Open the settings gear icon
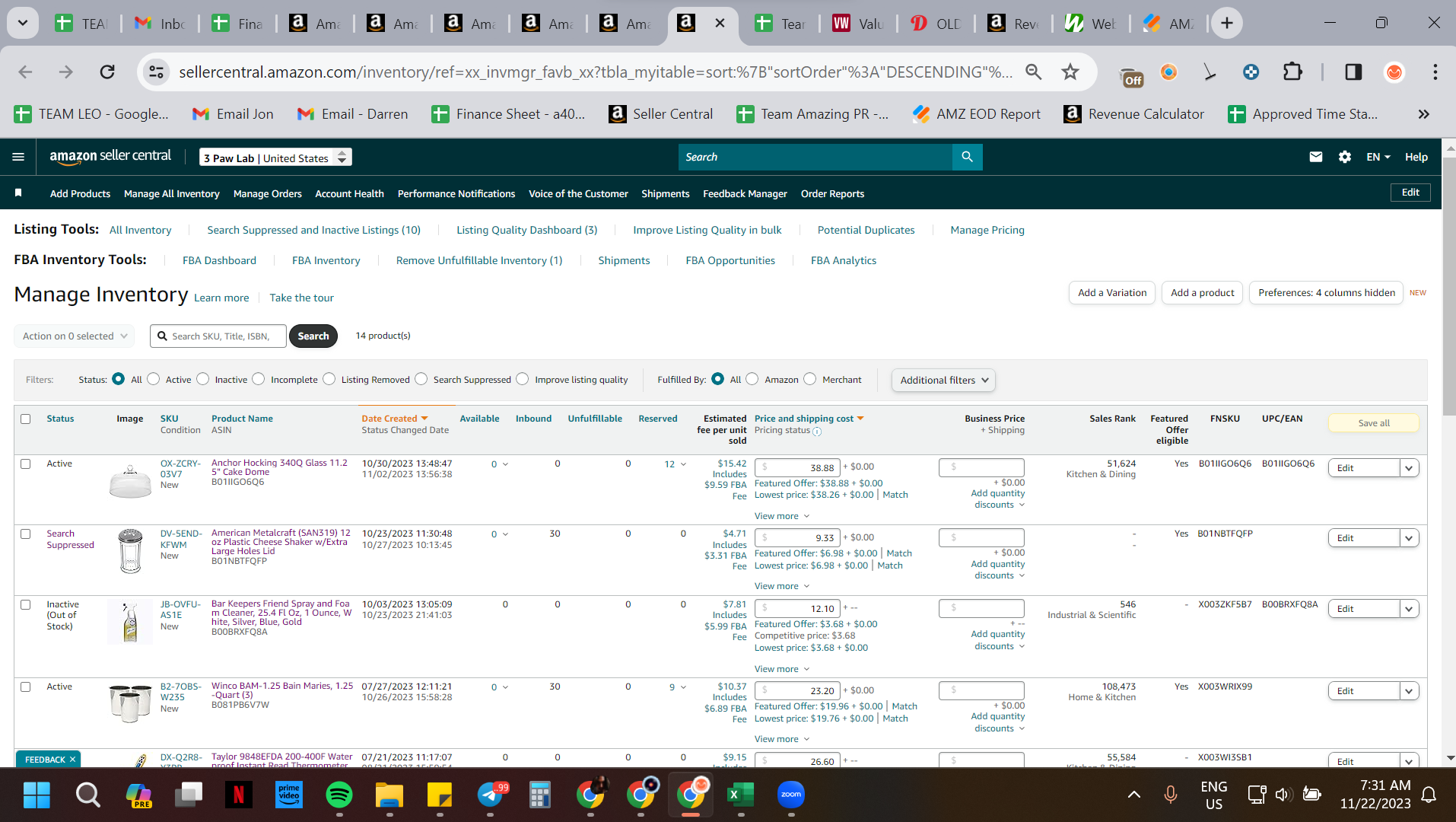 pyautogui.click(x=1345, y=157)
